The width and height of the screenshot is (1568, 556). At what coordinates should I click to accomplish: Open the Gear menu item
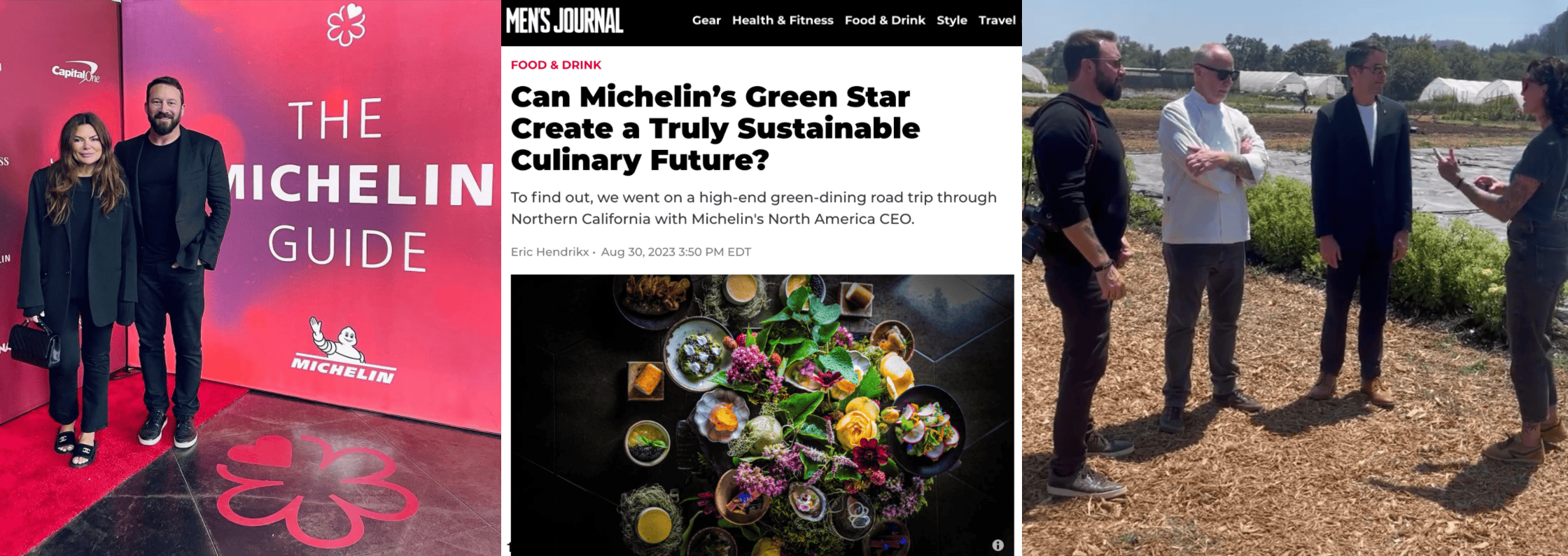point(706,20)
